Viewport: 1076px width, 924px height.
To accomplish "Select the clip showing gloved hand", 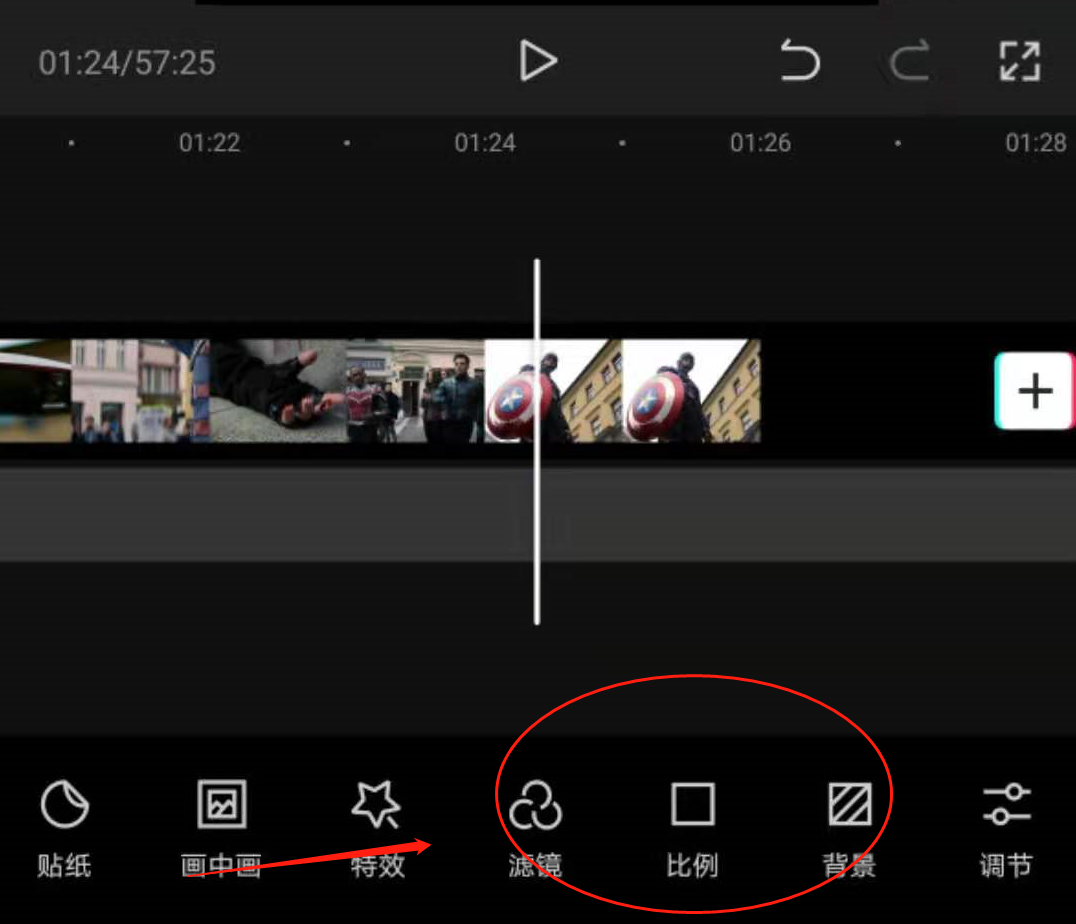I will (x=278, y=391).
